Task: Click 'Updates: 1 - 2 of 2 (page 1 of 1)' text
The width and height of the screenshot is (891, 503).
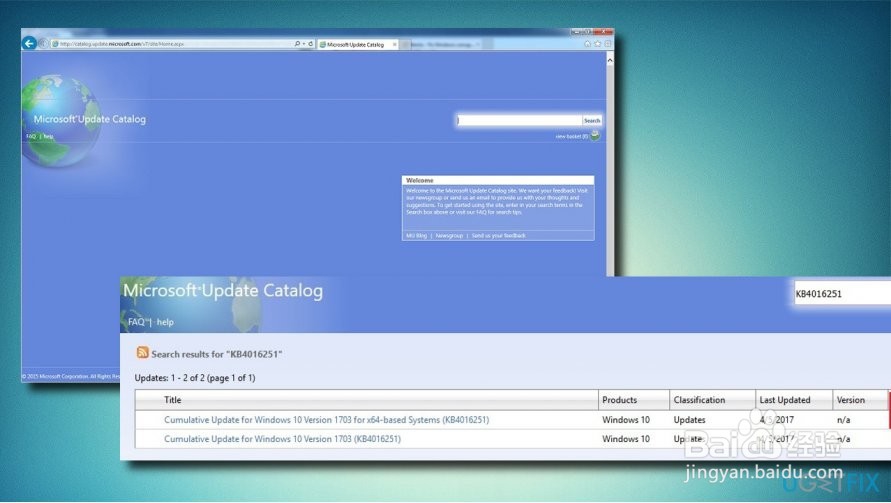Action: (195, 377)
